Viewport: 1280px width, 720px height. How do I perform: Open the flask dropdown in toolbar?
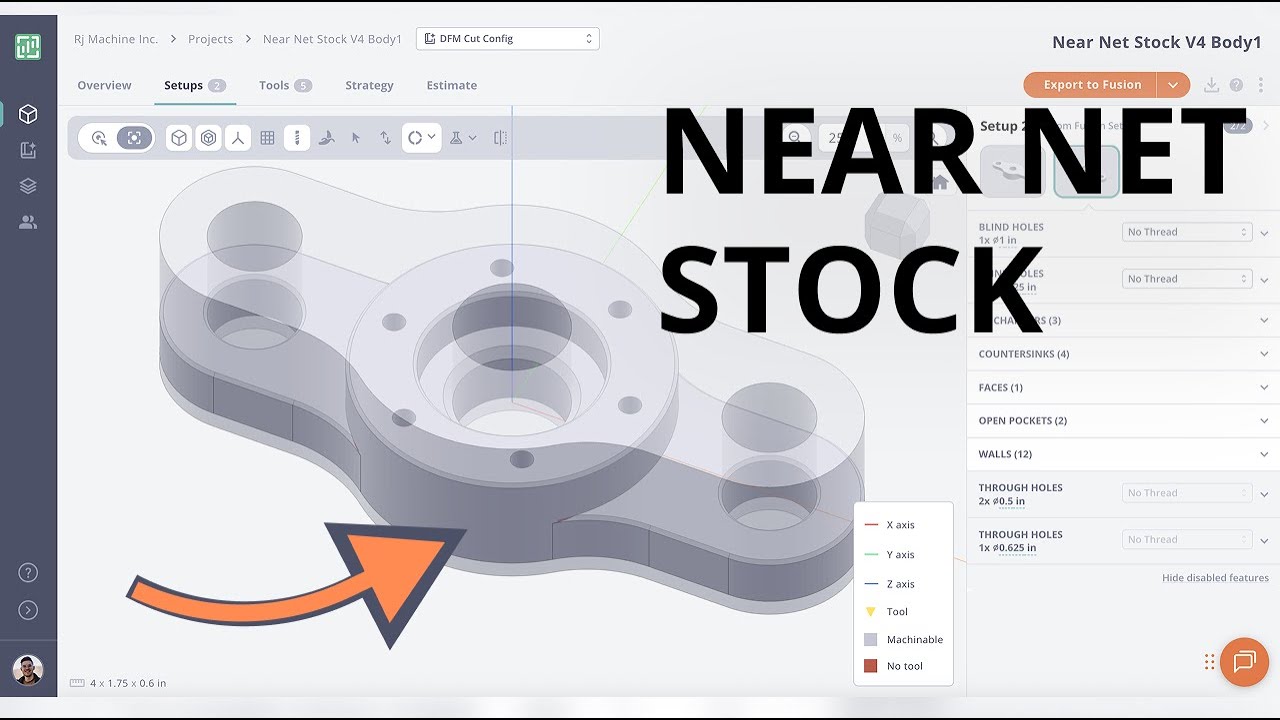click(463, 138)
